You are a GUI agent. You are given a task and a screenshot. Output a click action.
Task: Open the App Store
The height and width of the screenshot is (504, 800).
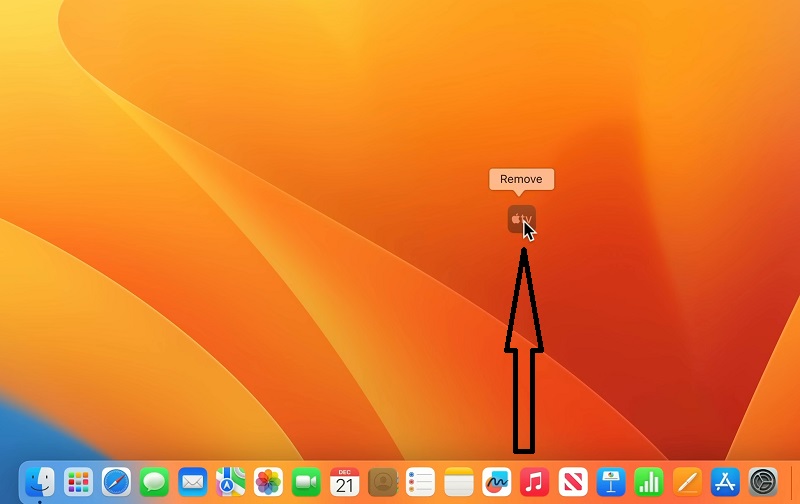[725, 482]
